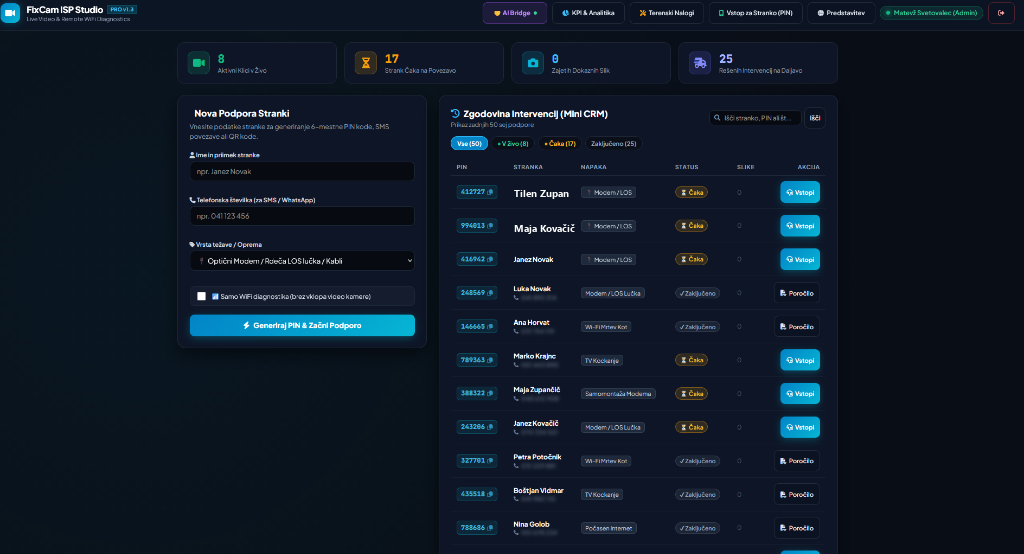The height and width of the screenshot is (554, 1024).
Task: Click the Wi-Fi Mrtev Kot tag for Ana Horvat
Action: click(x=605, y=327)
